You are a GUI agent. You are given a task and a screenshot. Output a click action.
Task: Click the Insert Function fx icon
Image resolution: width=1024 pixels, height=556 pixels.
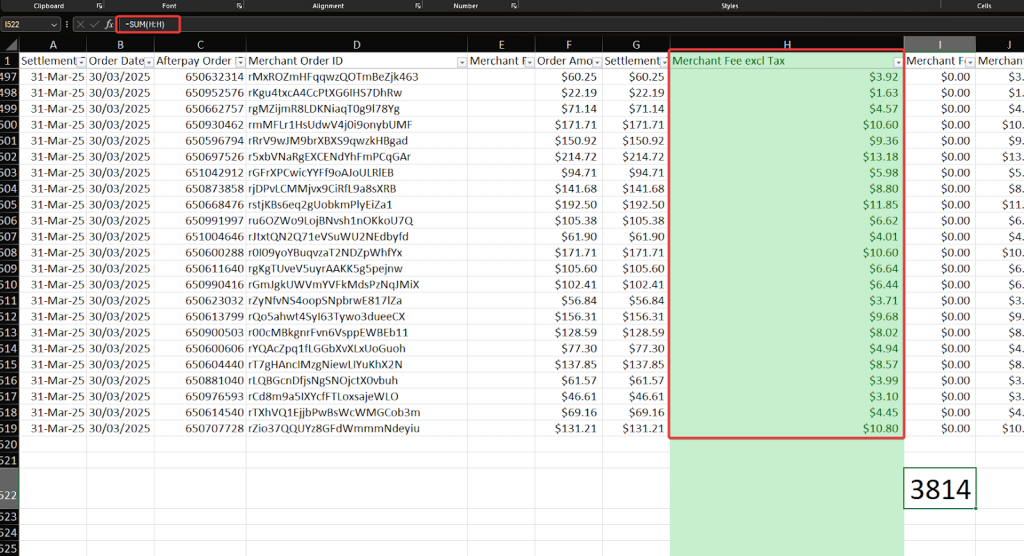pyautogui.click(x=109, y=24)
